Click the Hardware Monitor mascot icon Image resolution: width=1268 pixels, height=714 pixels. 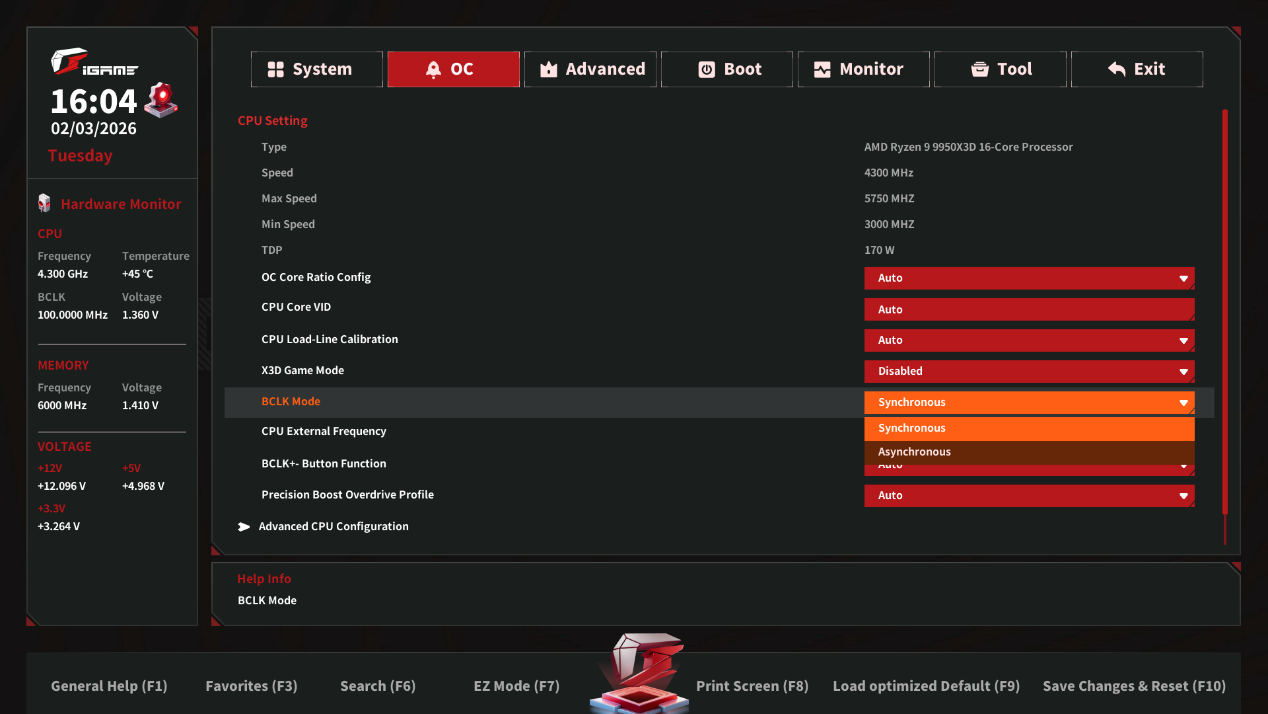(44, 203)
